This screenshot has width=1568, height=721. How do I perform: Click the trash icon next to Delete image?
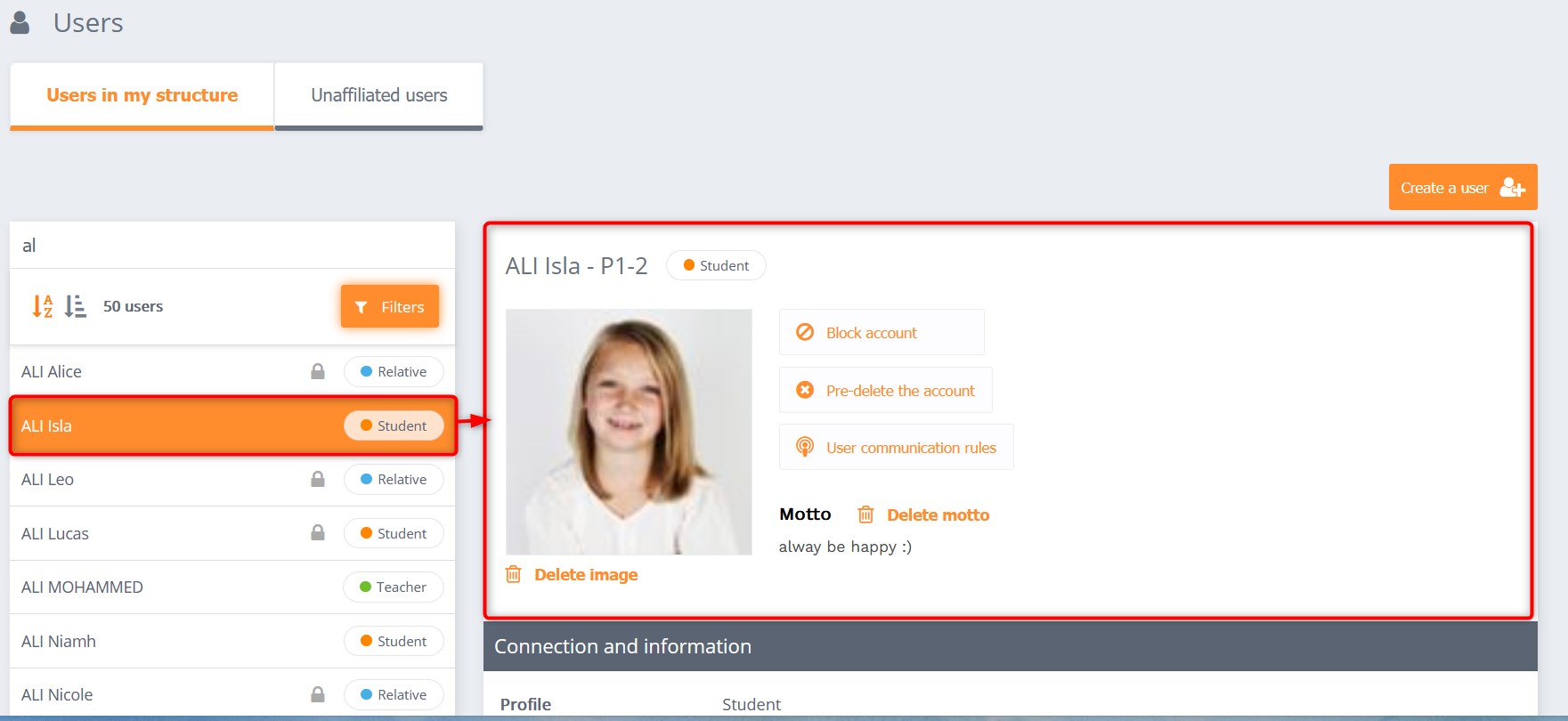514,574
